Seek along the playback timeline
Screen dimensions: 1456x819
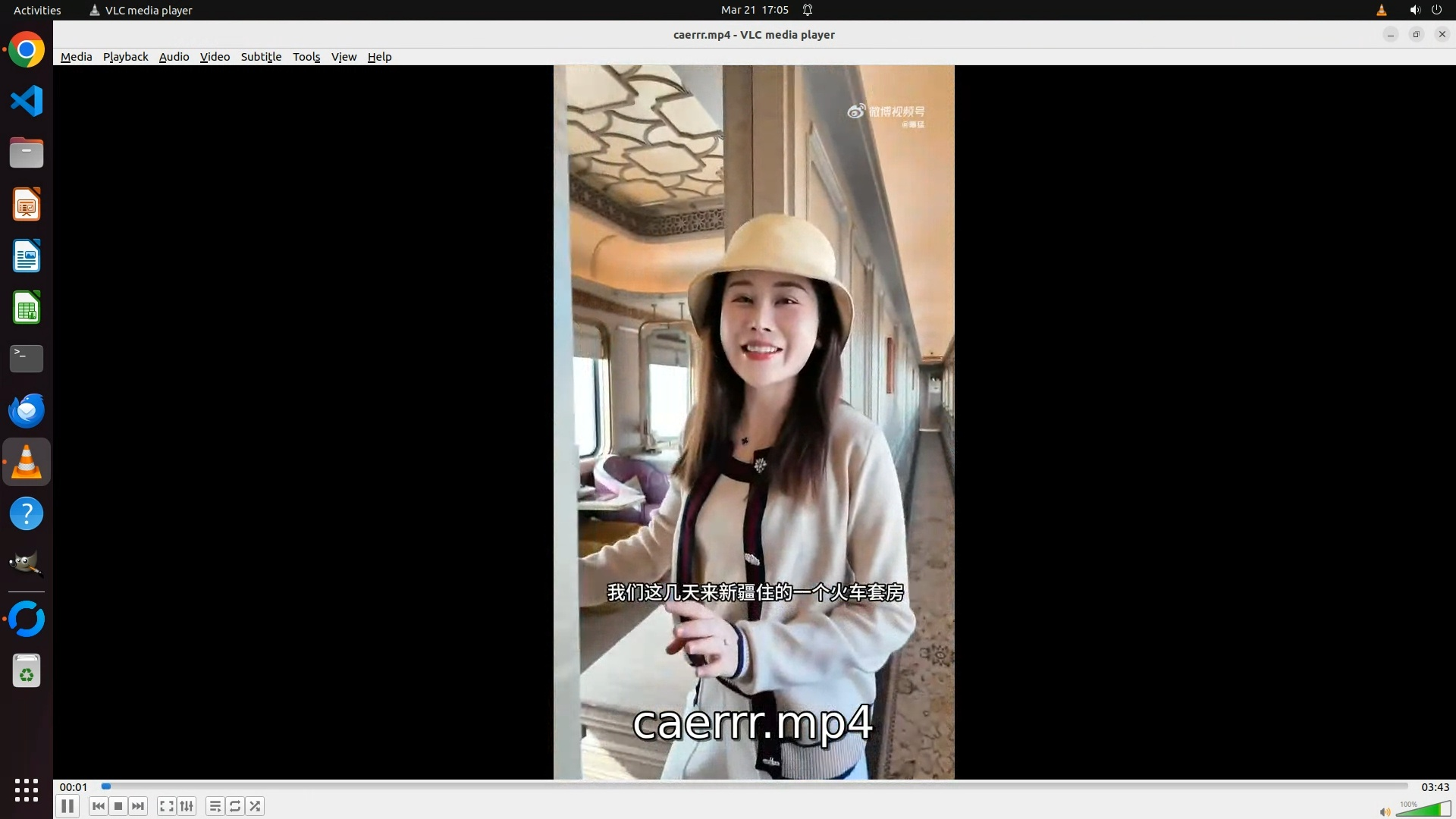(x=755, y=786)
